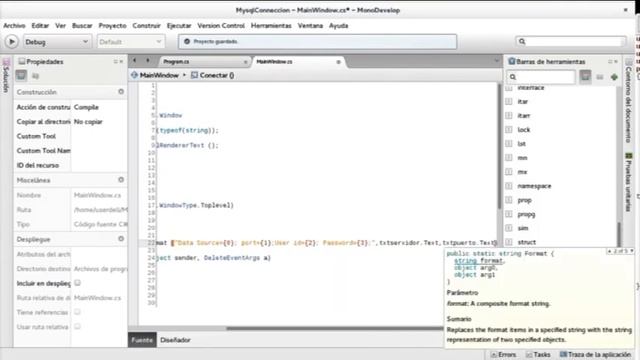Open the Buscar menu
The image size is (640, 360).
point(82,25)
